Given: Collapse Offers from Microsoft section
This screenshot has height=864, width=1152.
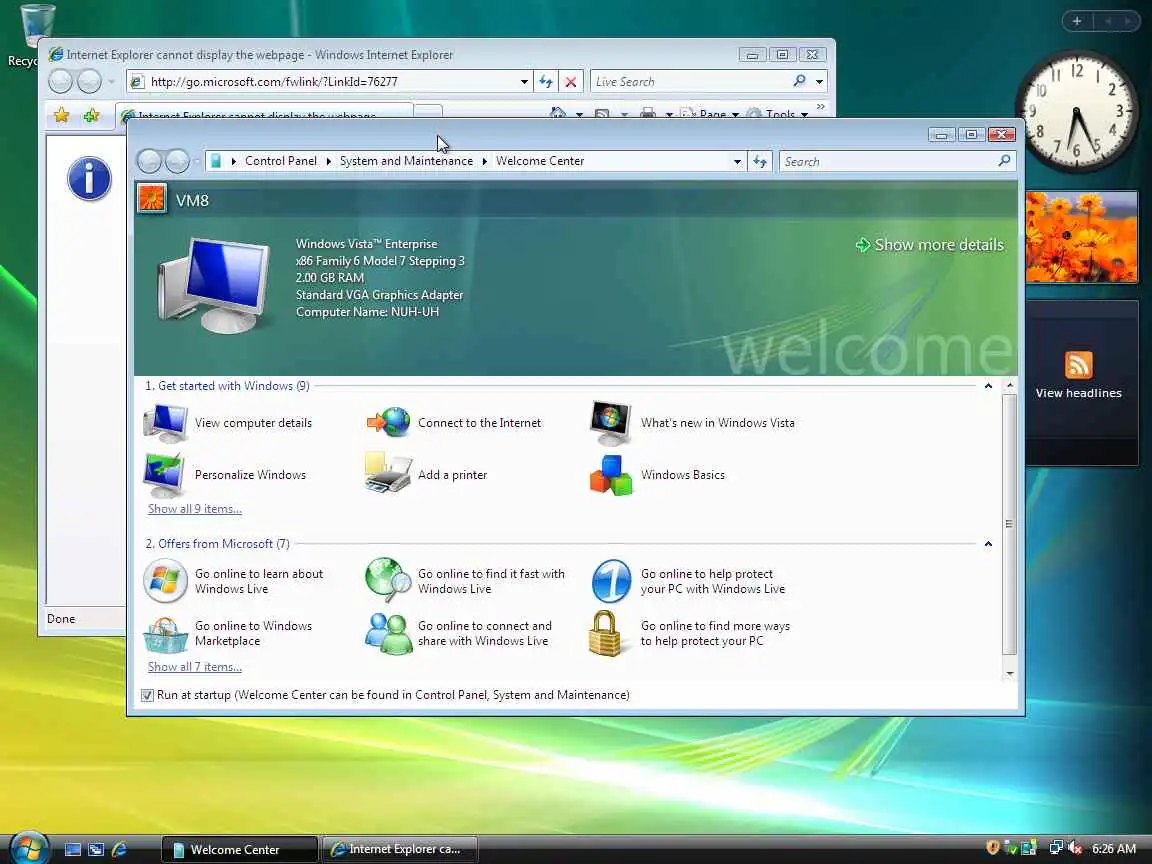Looking at the screenshot, I should point(988,544).
